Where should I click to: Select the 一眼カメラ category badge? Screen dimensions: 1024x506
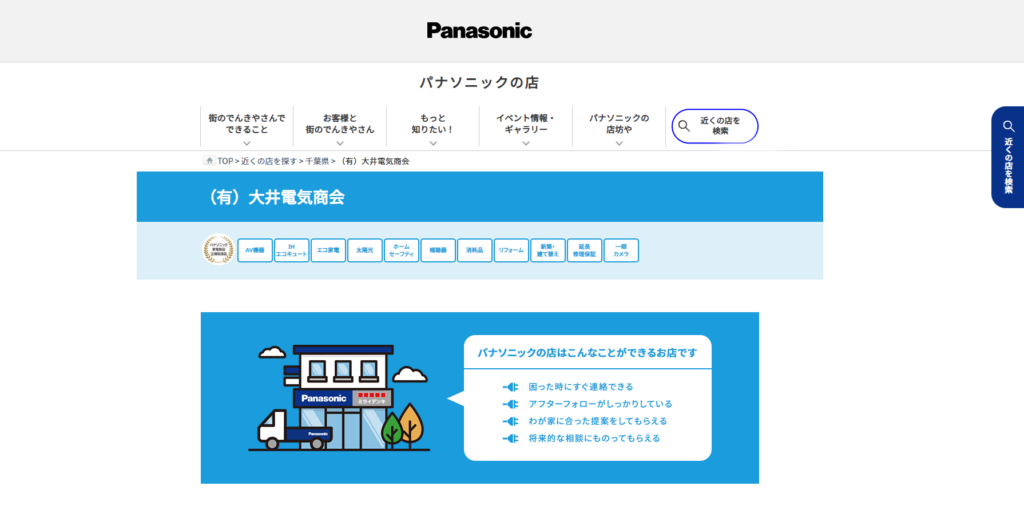(621, 250)
